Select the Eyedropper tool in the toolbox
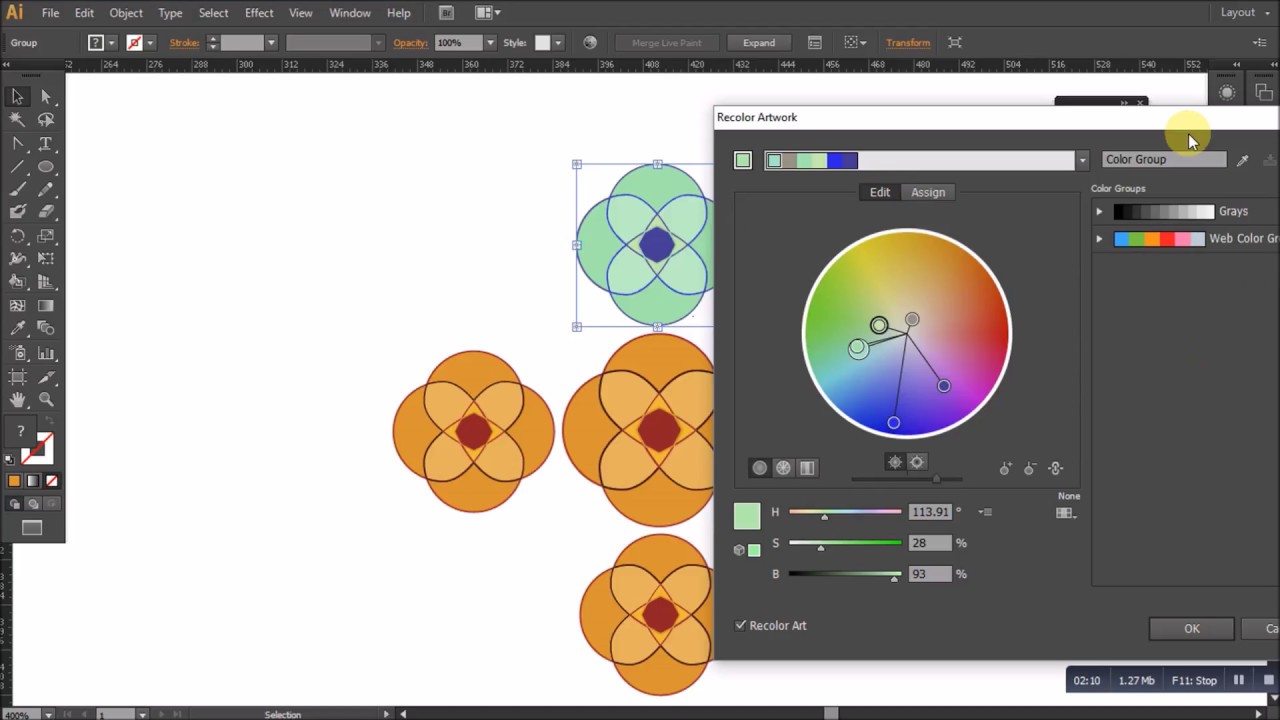 pyautogui.click(x=18, y=329)
